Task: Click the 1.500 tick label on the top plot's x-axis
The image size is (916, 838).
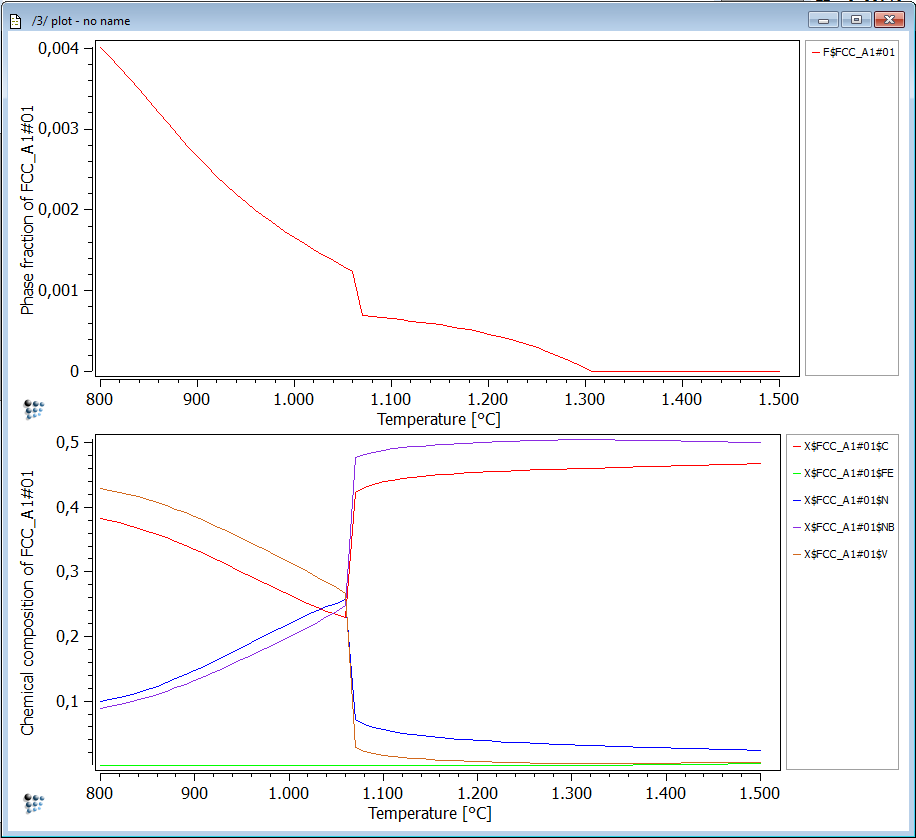Action: pyautogui.click(x=778, y=397)
